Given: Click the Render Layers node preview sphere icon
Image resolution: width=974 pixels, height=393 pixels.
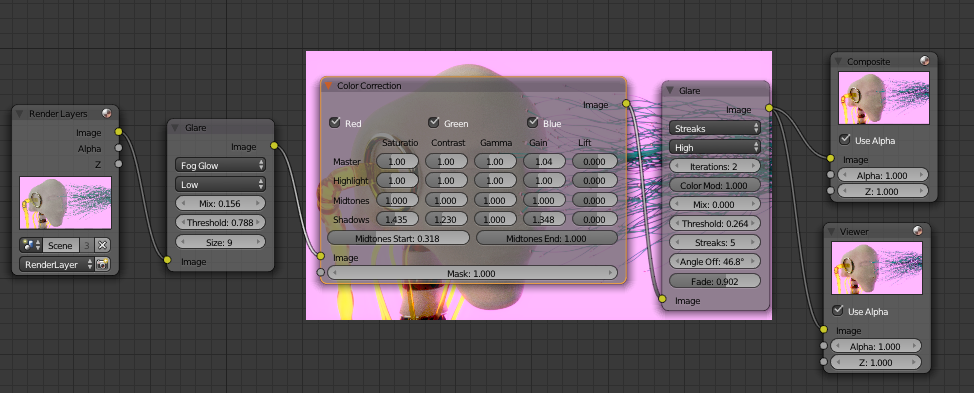Looking at the screenshot, I should click(107, 113).
